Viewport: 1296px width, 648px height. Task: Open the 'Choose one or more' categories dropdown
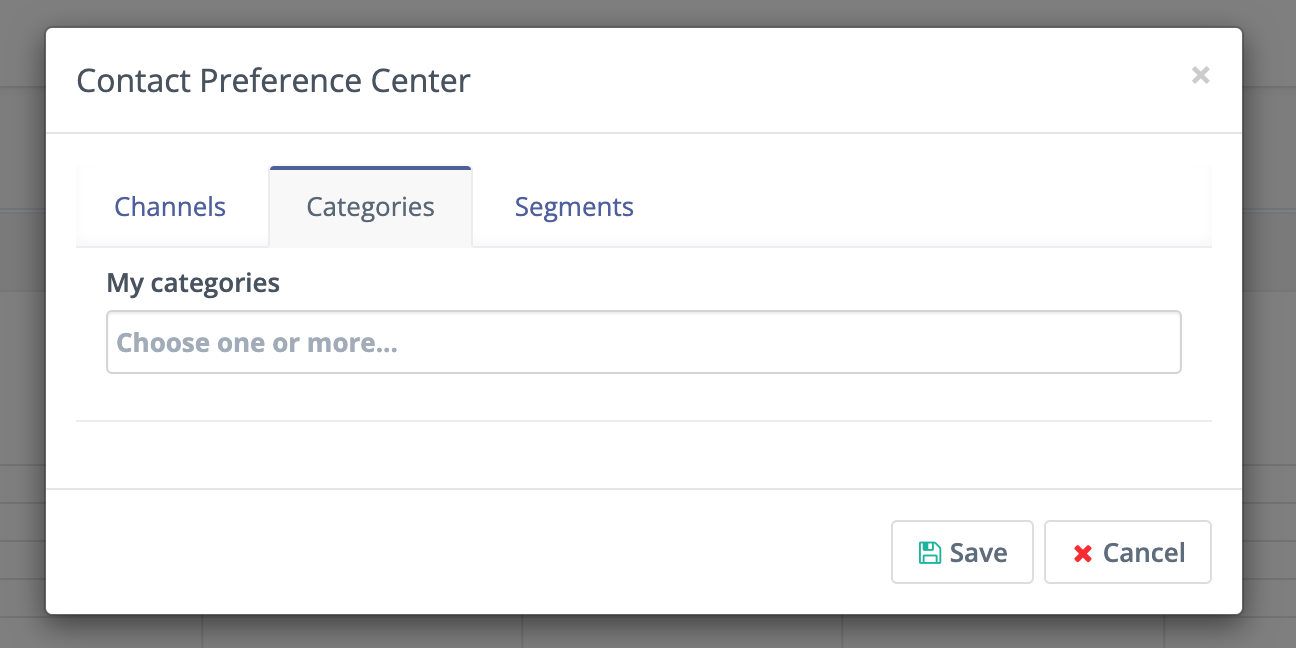click(x=644, y=342)
